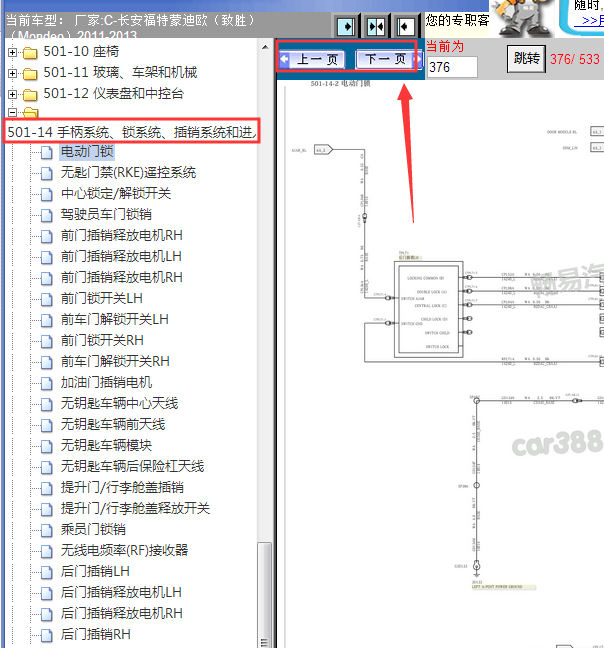Screen dimensions: 604x648
Task: Click page icon beside 电动门锁
Action: pos(47,152)
